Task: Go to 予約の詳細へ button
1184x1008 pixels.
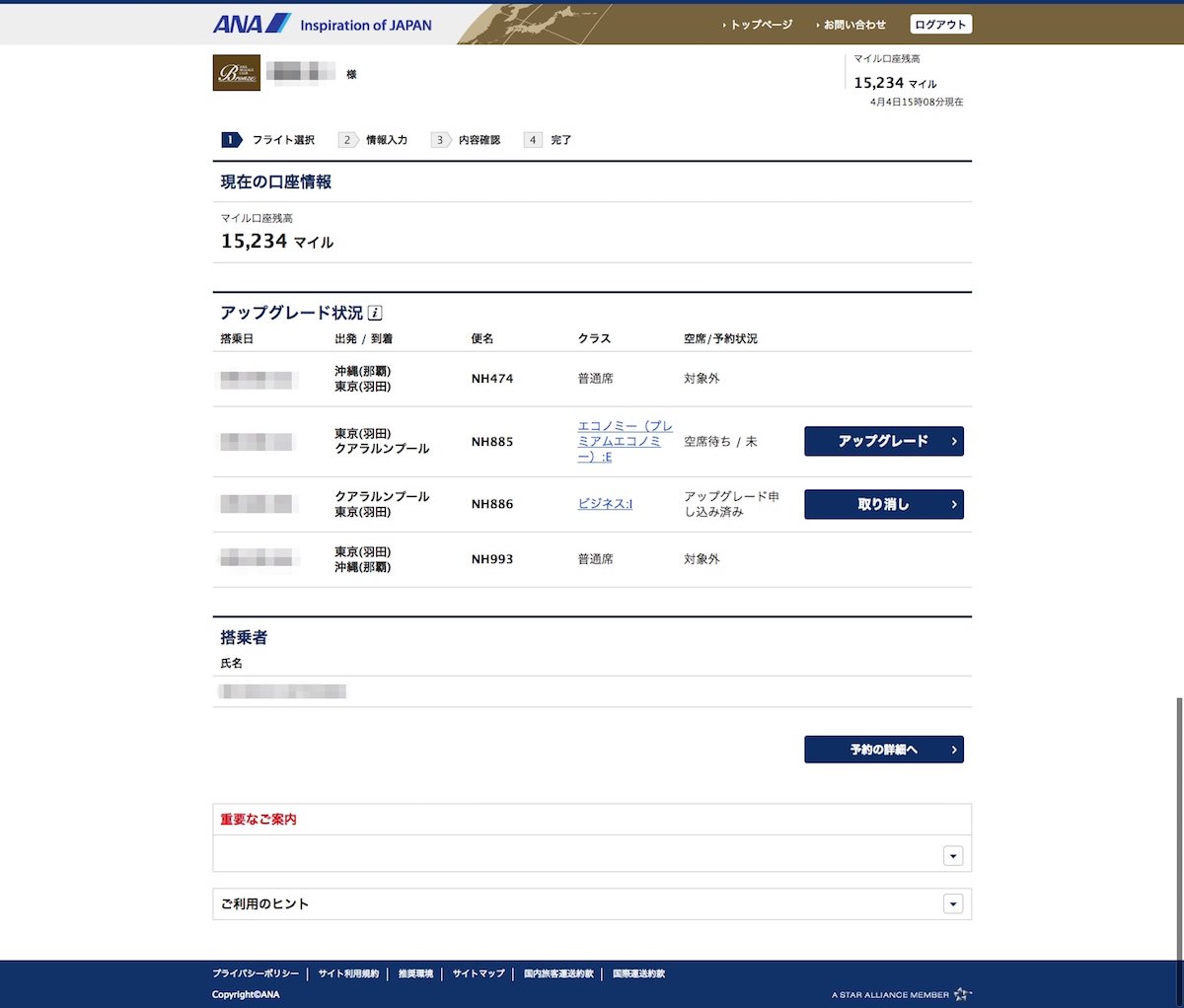Action: click(883, 750)
